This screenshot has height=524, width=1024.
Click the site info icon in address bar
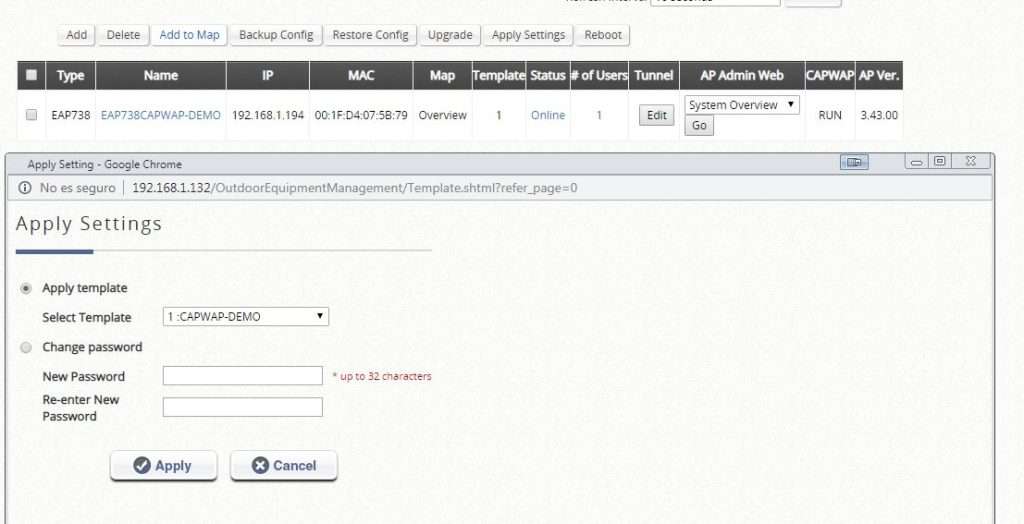[25, 188]
